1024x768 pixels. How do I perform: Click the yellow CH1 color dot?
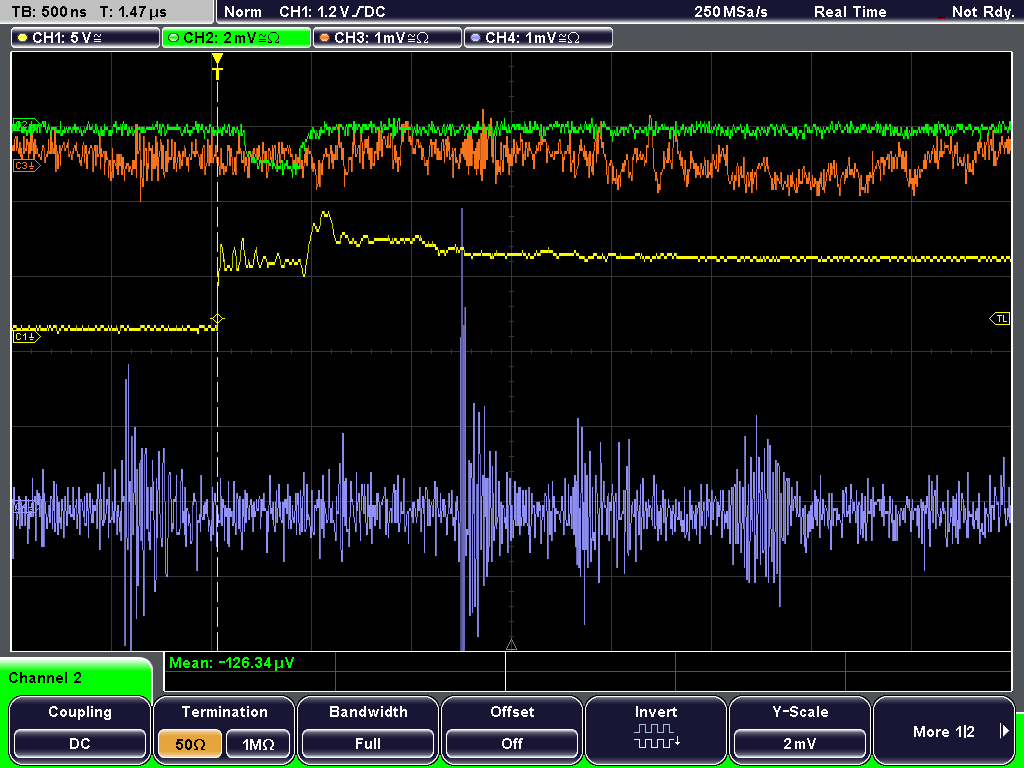[x=23, y=38]
